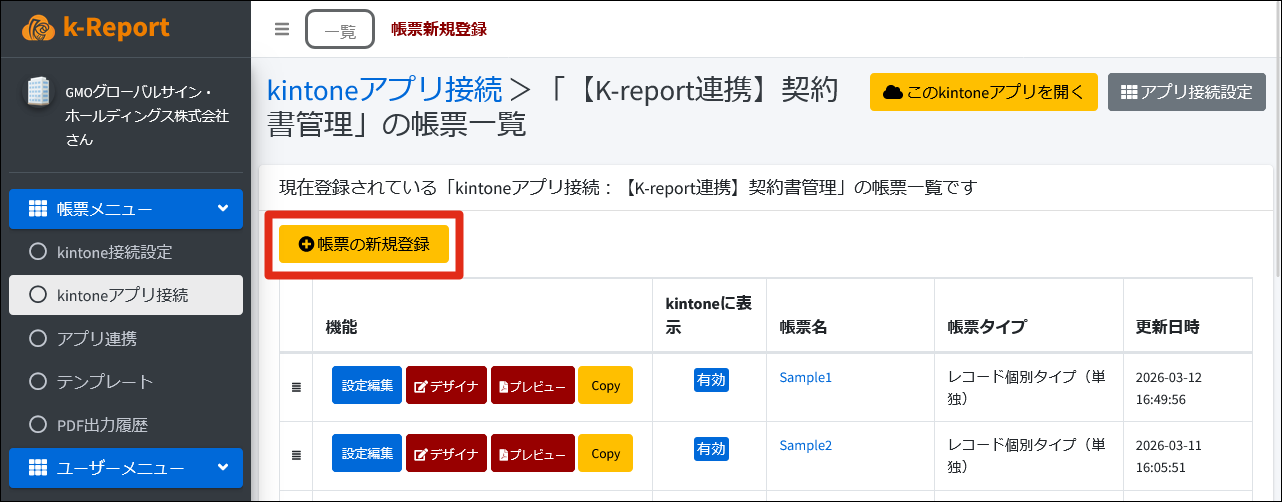Toggle 有効 badge for Sample1
This screenshot has width=1282, height=502.
711,379
